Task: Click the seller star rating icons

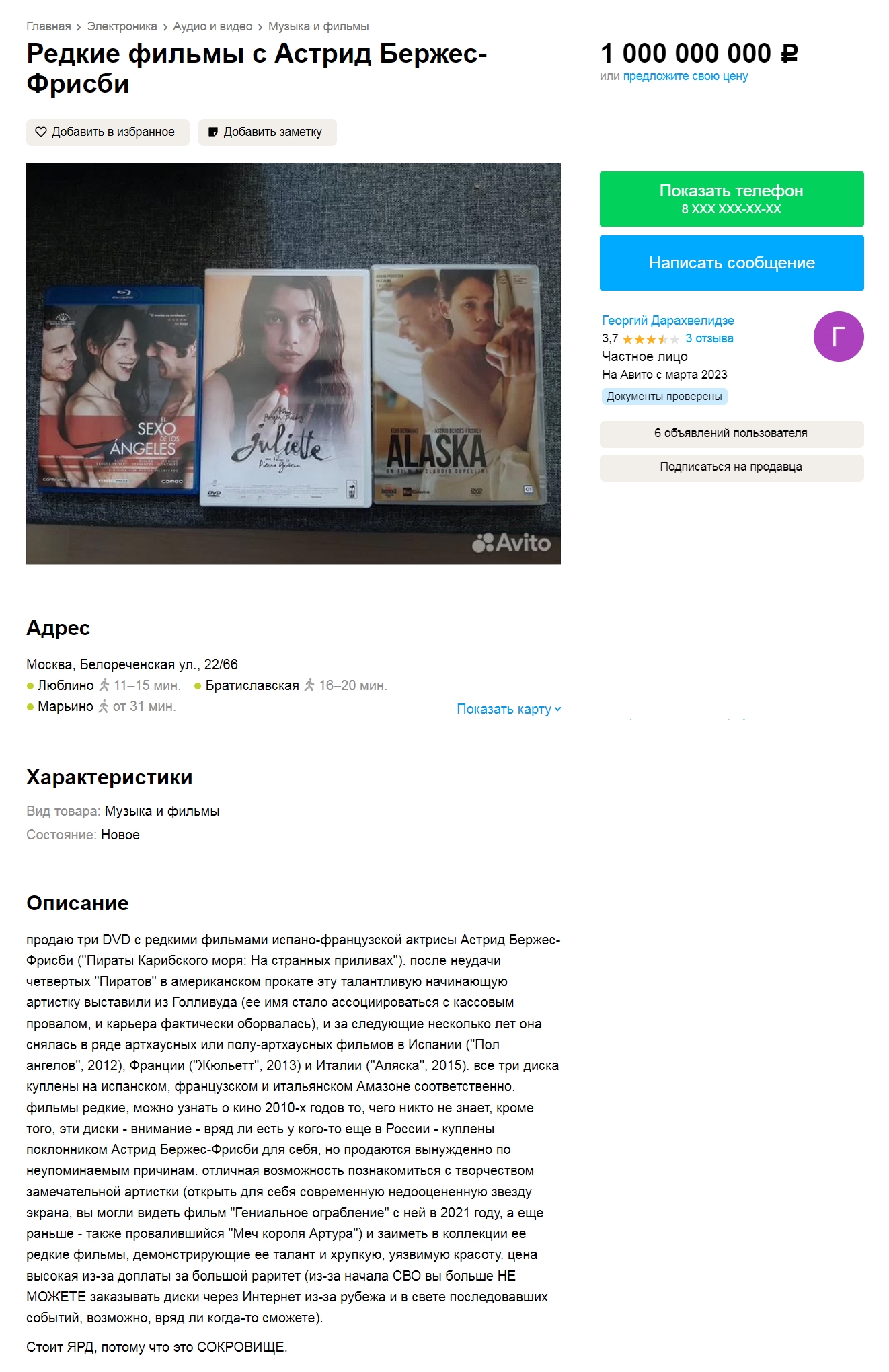Action: [651, 339]
